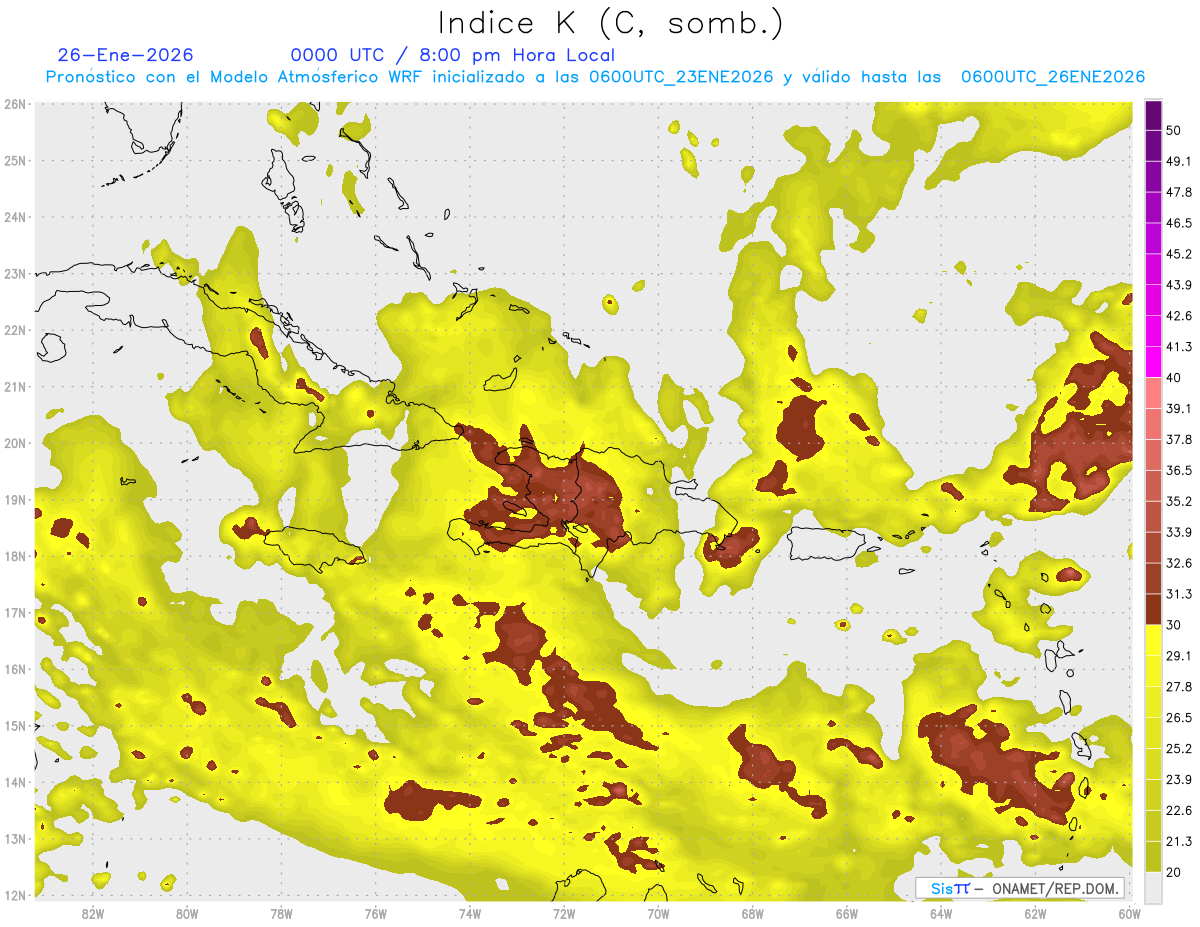Click the longitude label '82W'
The image size is (1200, 927).
(93, 913)
